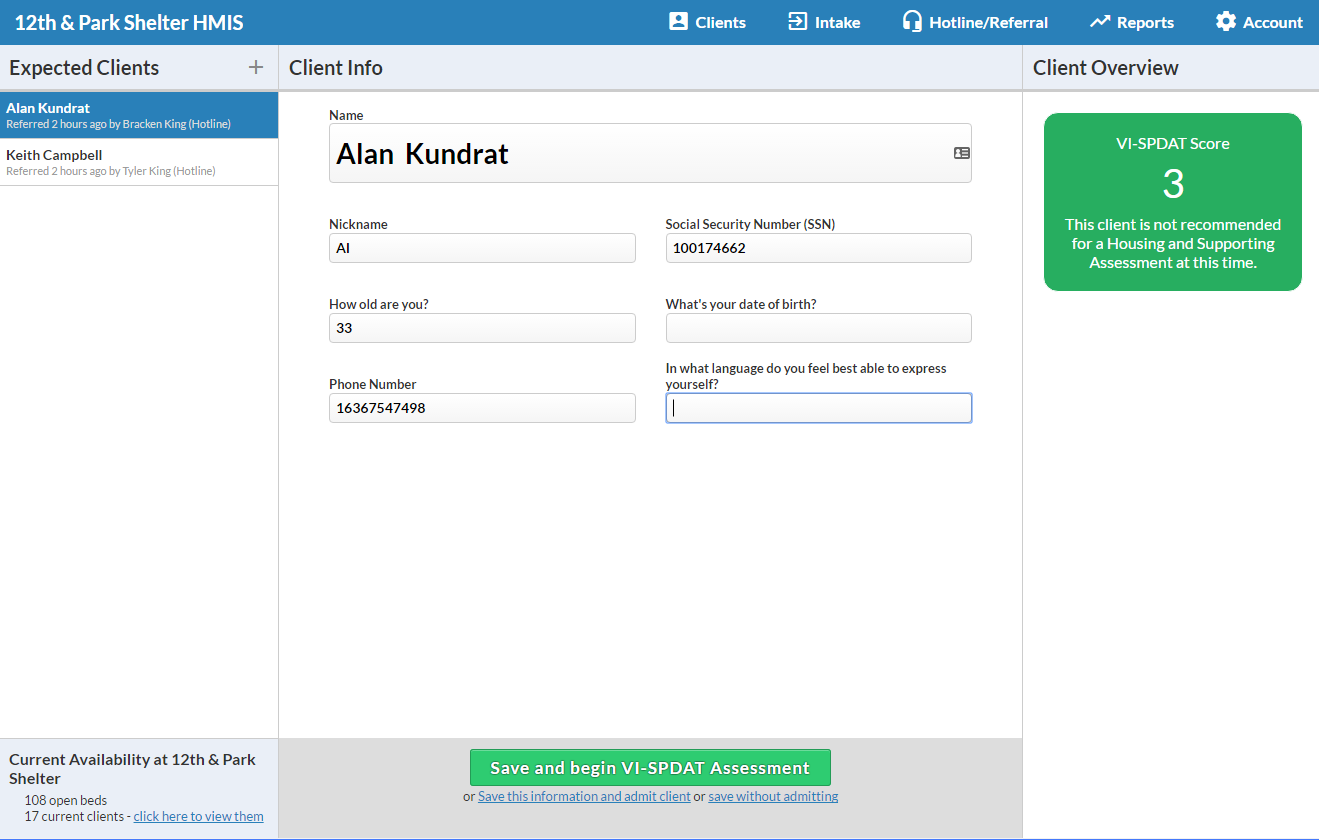Image resolution: width=1319 pixels, height=840 pixels.
Task: Select Alan Kundrat in expected clients
Action: click(139, 115)
